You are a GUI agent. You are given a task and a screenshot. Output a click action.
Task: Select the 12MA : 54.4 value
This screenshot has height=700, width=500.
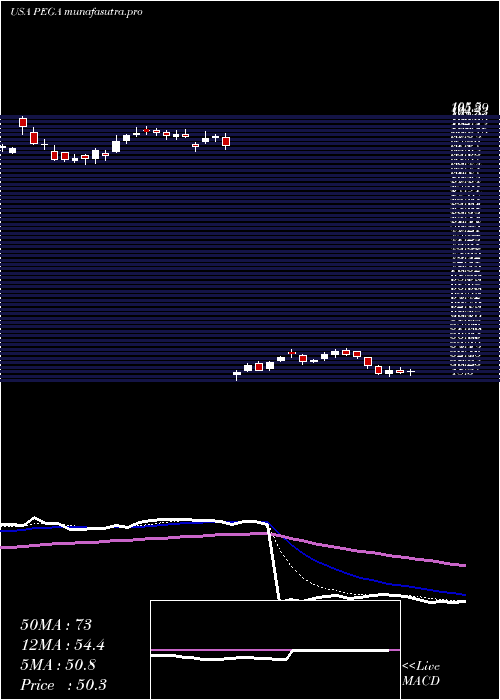(63, 645)
